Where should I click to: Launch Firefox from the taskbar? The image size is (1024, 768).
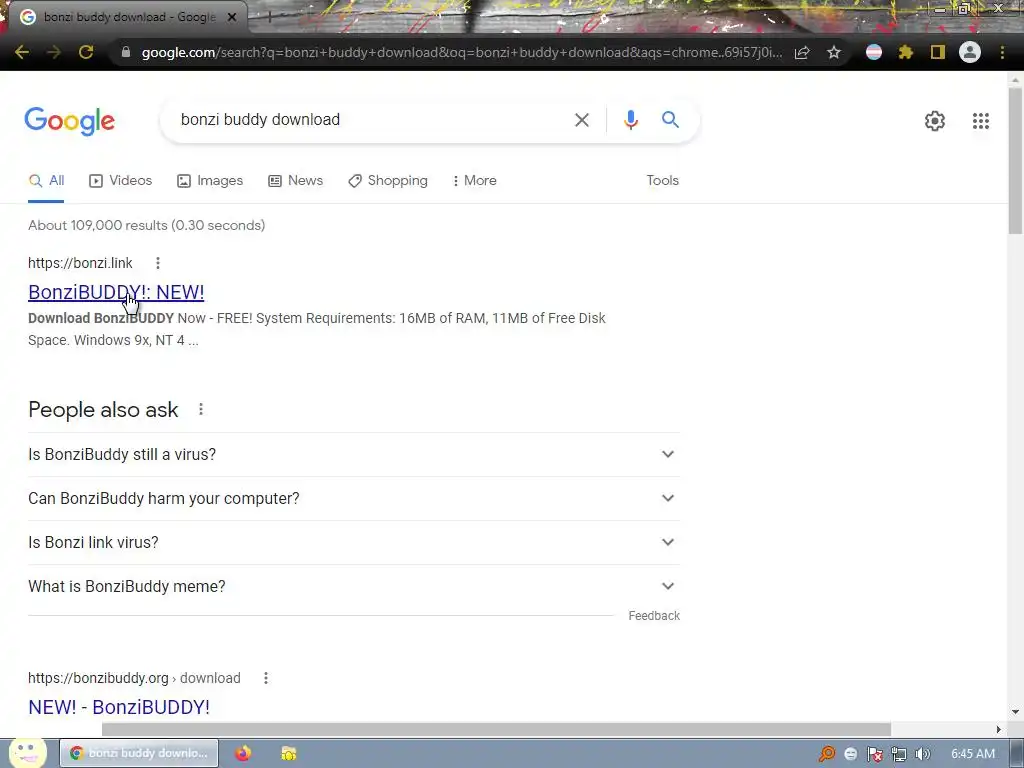[x=244, y=753]
